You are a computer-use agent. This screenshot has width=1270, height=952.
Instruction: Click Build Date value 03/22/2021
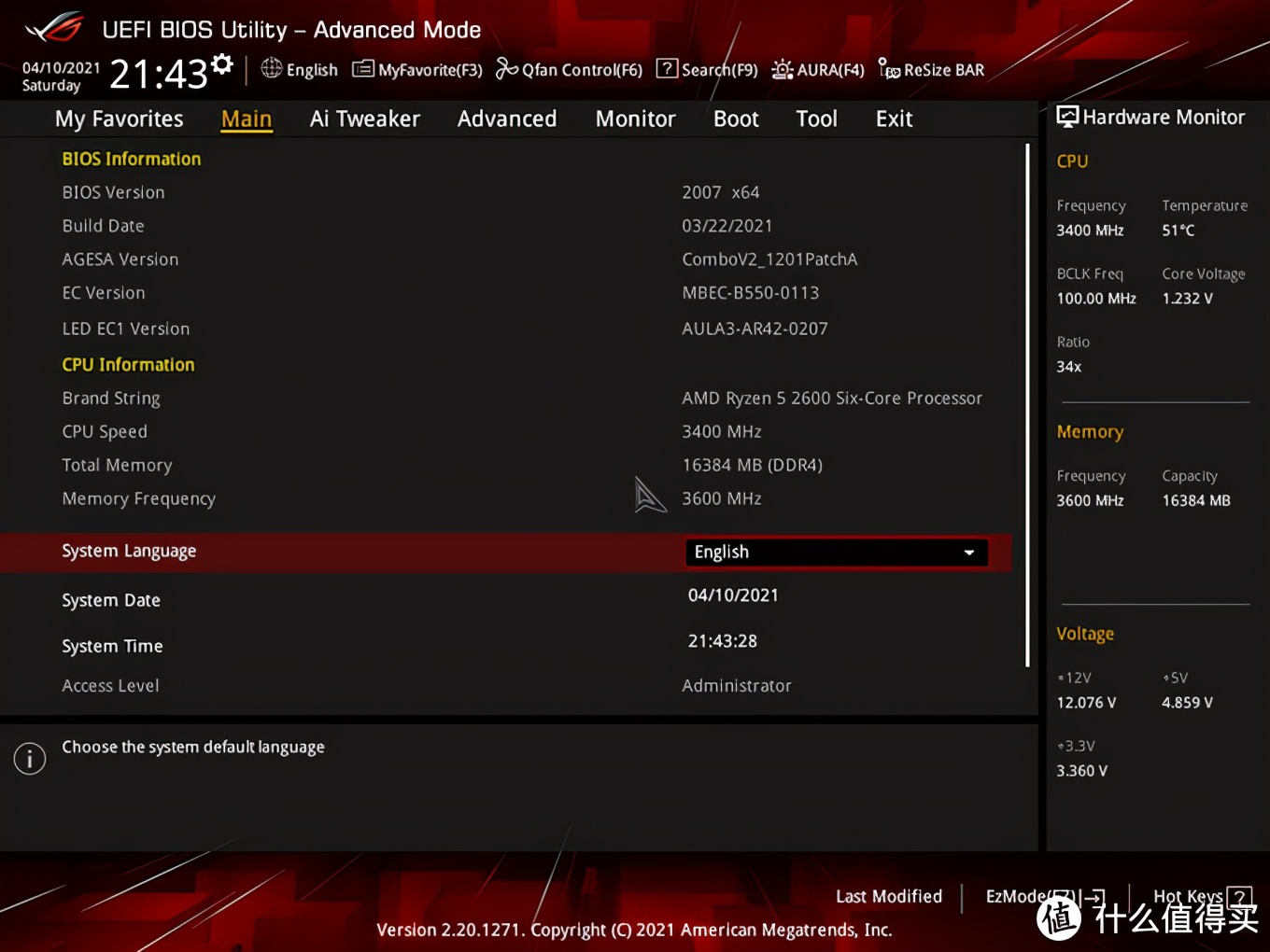727,226
